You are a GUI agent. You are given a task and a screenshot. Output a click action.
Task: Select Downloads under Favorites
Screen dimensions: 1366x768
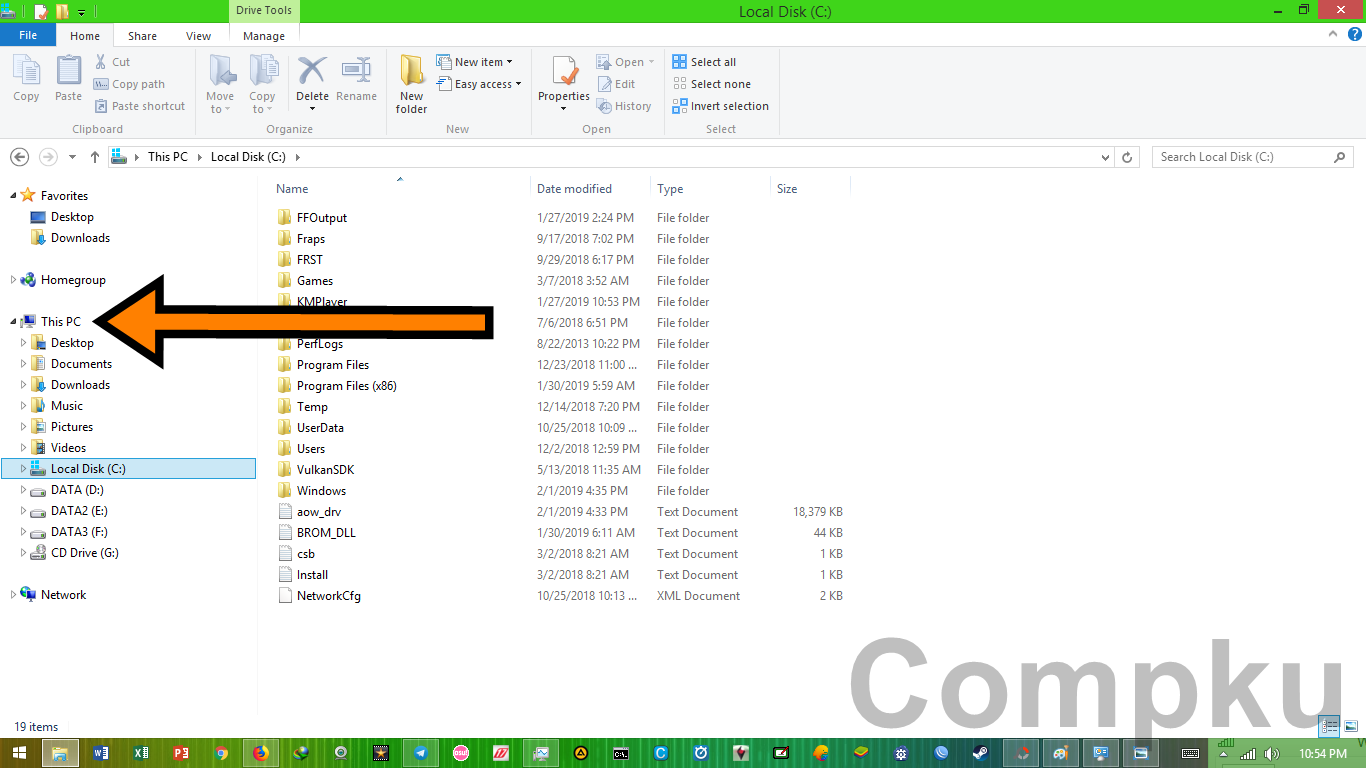point(80,238)
